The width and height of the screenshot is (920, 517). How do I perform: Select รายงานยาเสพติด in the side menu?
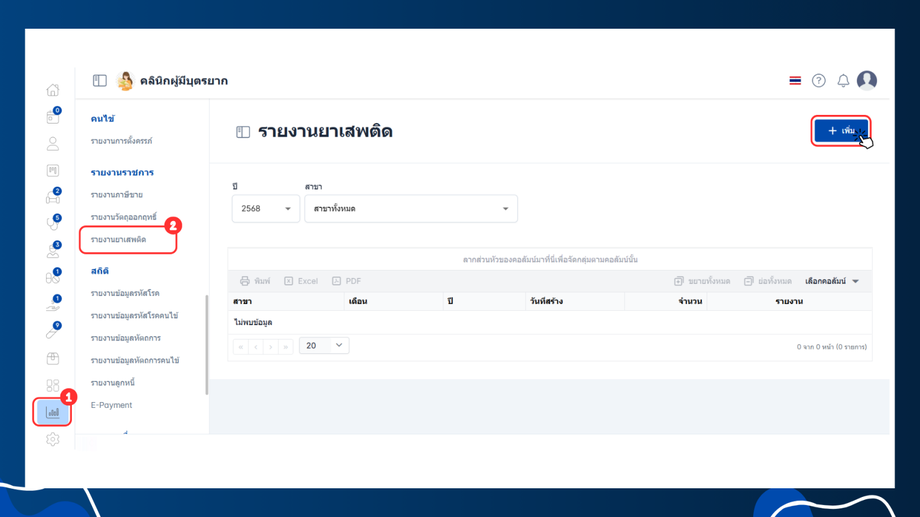[x=119, y=239]
